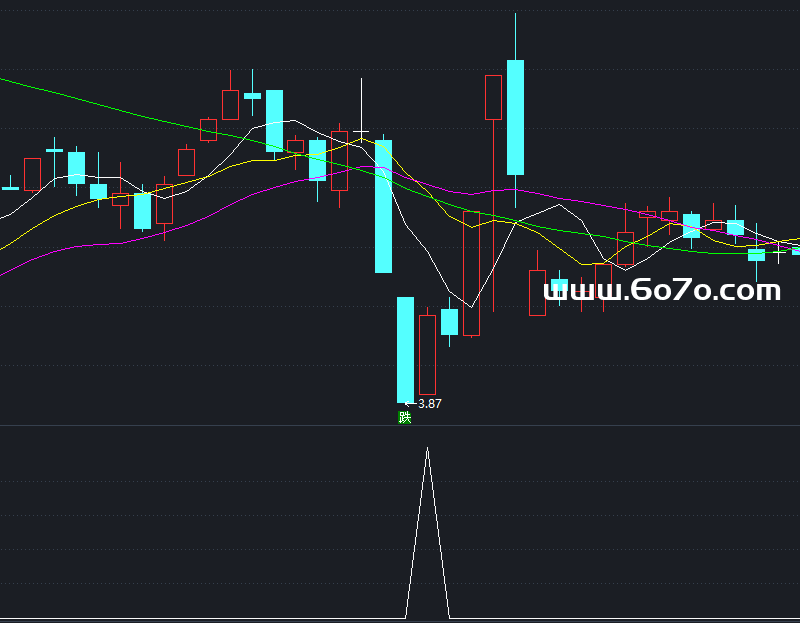Click the red hollow candle beside 3.87 label

(427, 354)
